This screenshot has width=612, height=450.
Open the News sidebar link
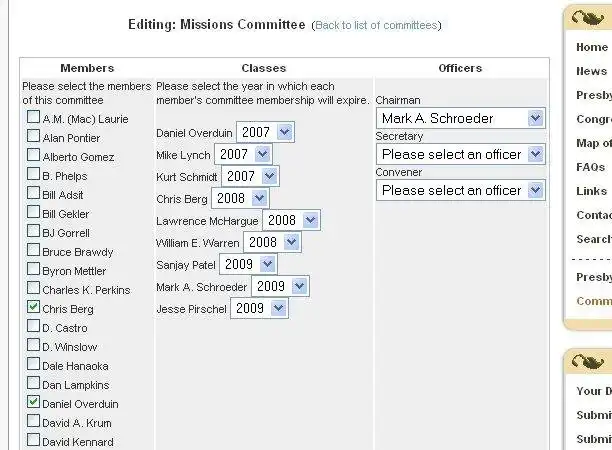pos(591,71)
